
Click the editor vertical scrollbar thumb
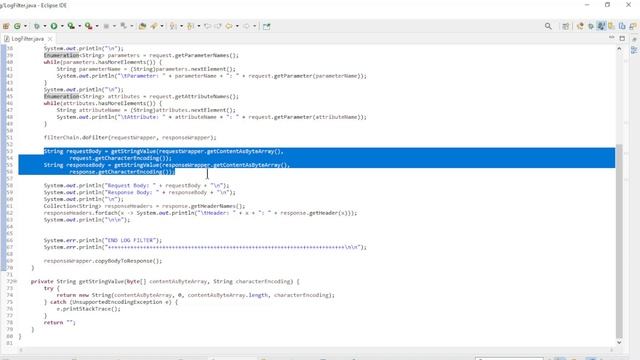[x=619, y=241]
